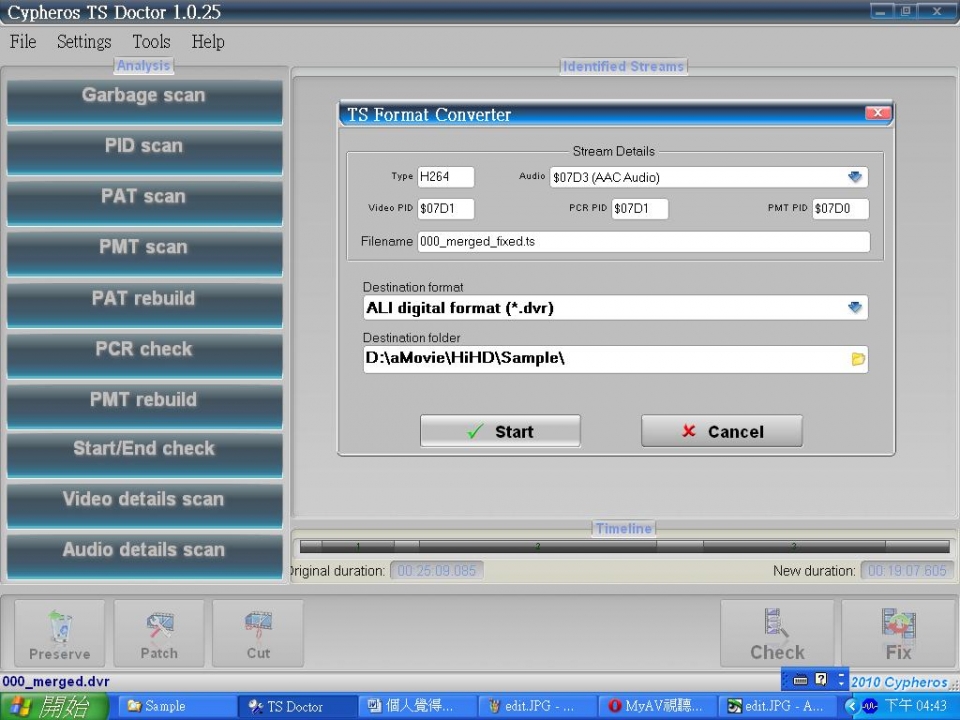Screen dimensions: 960x720
Task: Open the Tools menu
Action: click(x=151, y=42)
